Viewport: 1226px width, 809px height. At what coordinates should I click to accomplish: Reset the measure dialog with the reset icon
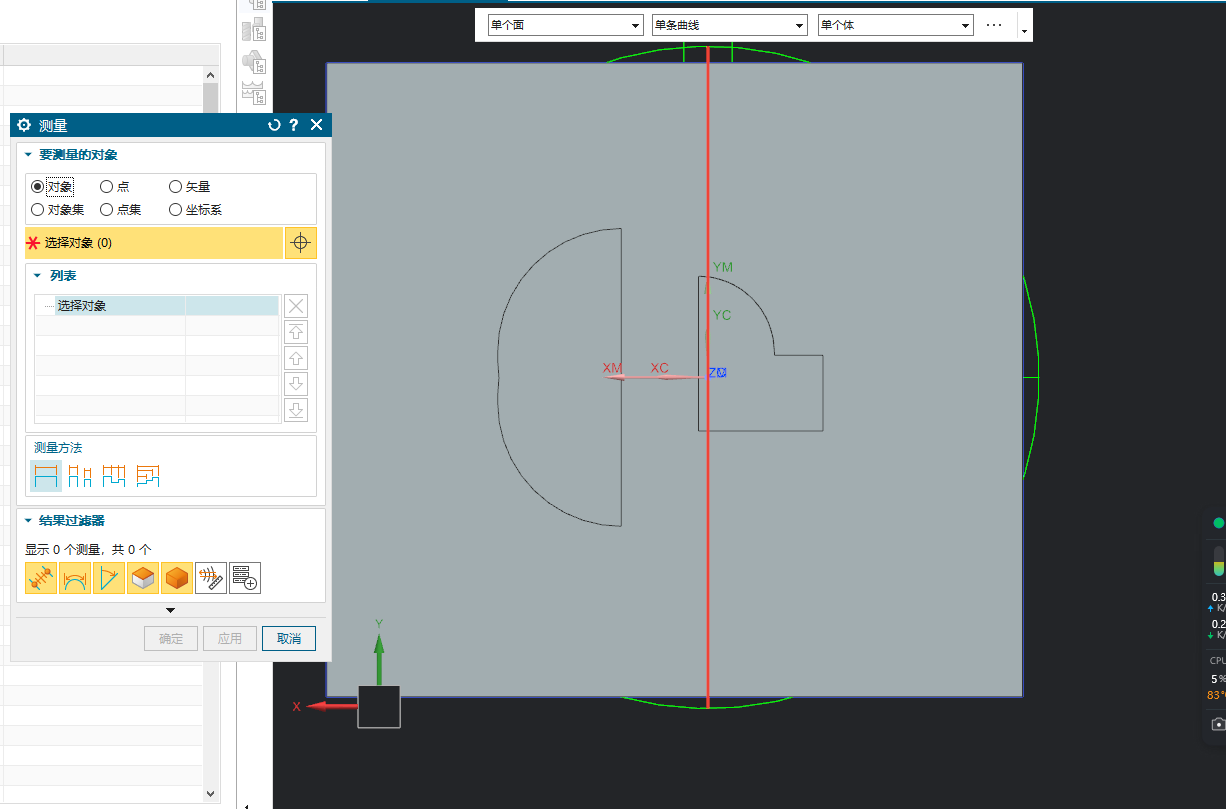(x=274, y=125)
